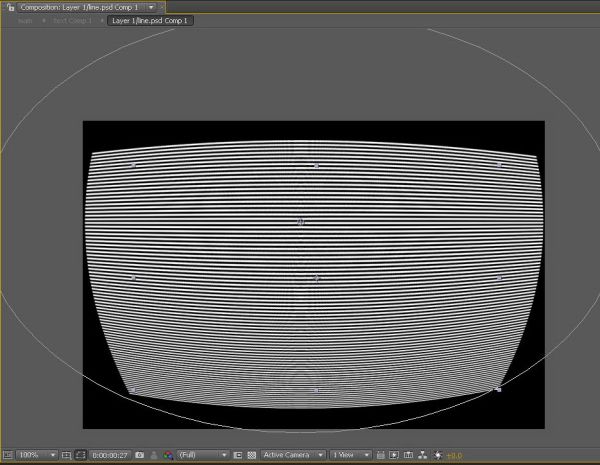Screen dimensions: 600x465
Task: Open the 100% magnification dropdown
Action: click(37, 455)
